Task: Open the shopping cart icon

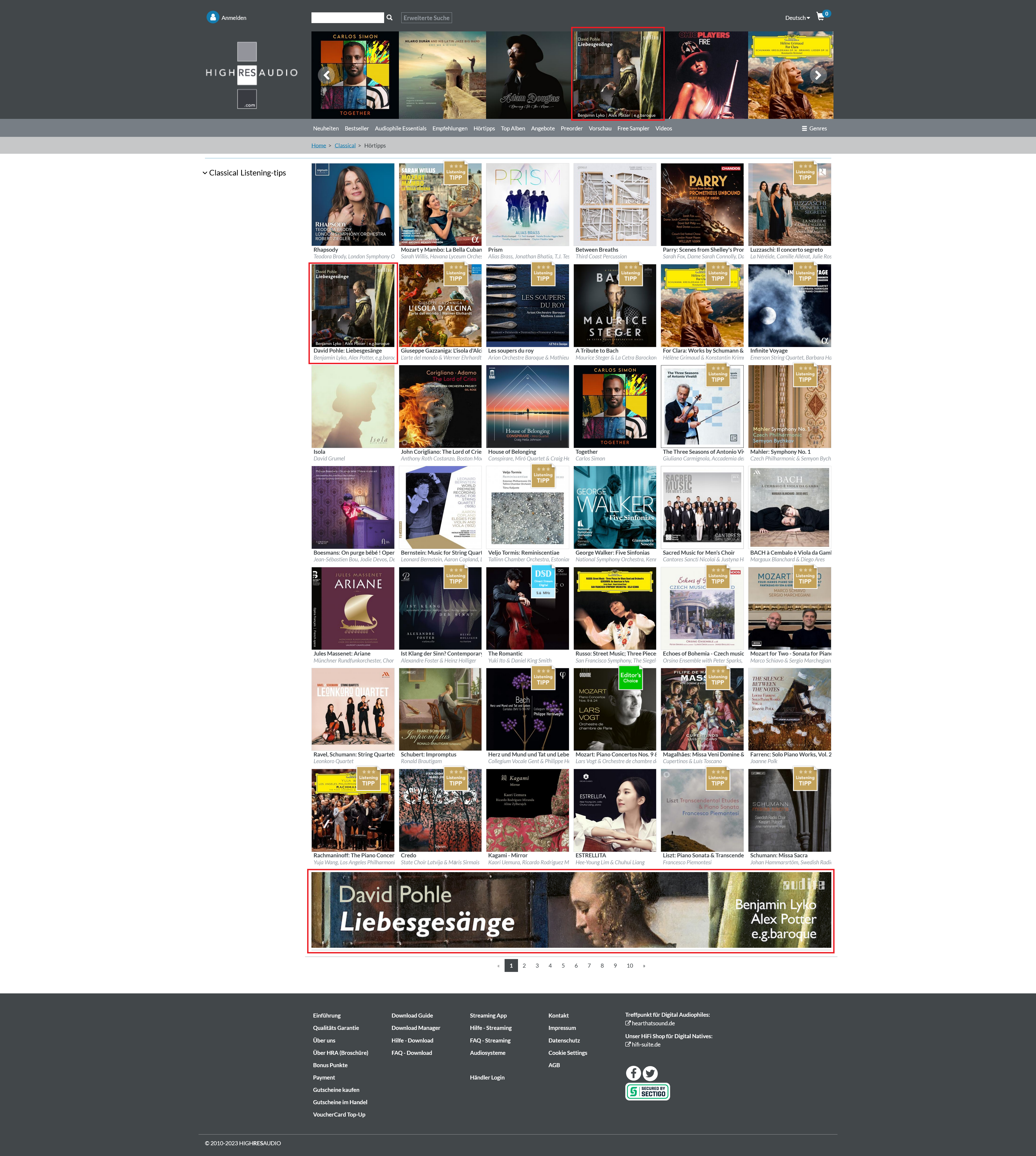Action: [x=820, y=17]
